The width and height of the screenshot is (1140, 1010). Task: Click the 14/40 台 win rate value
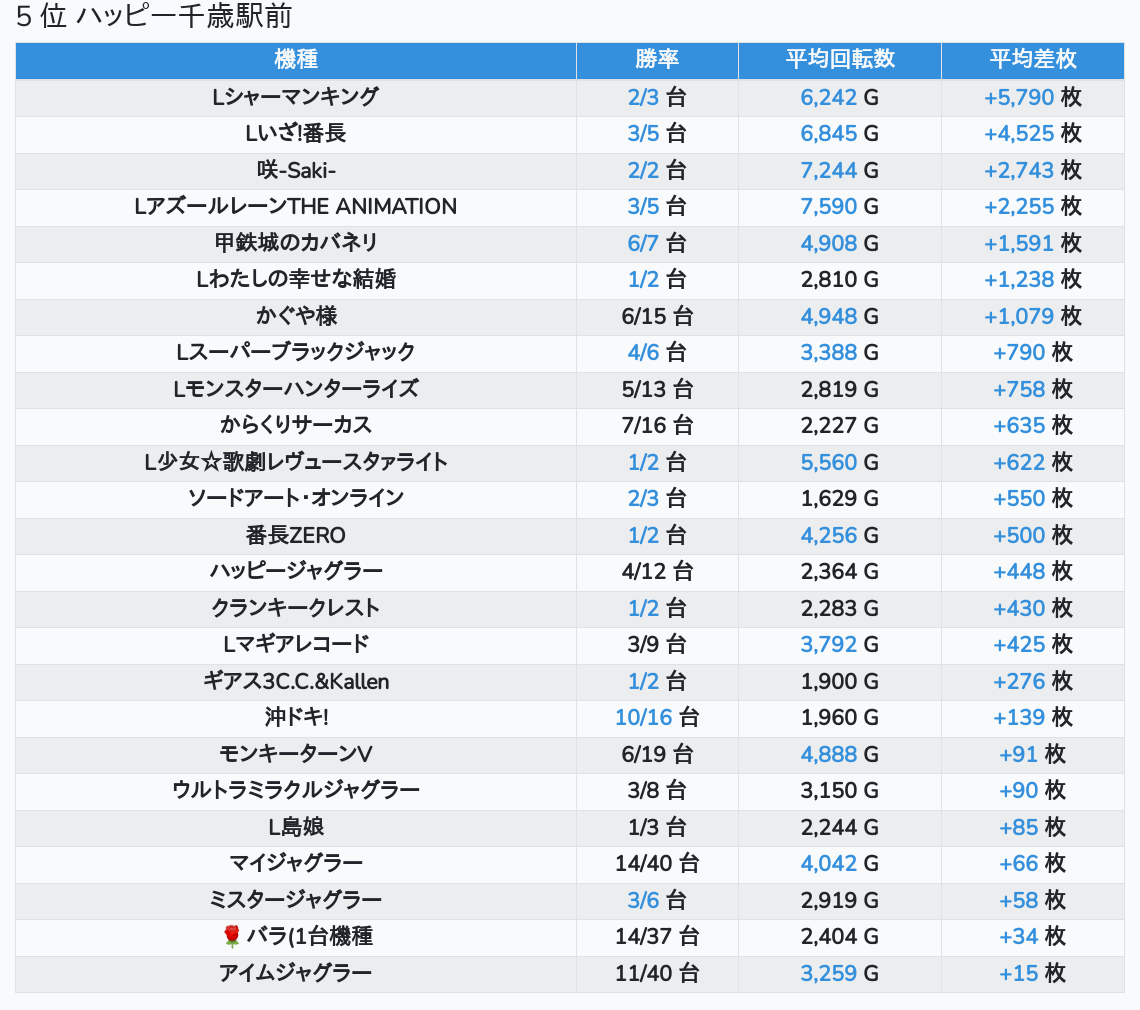(x=657, y=864)
